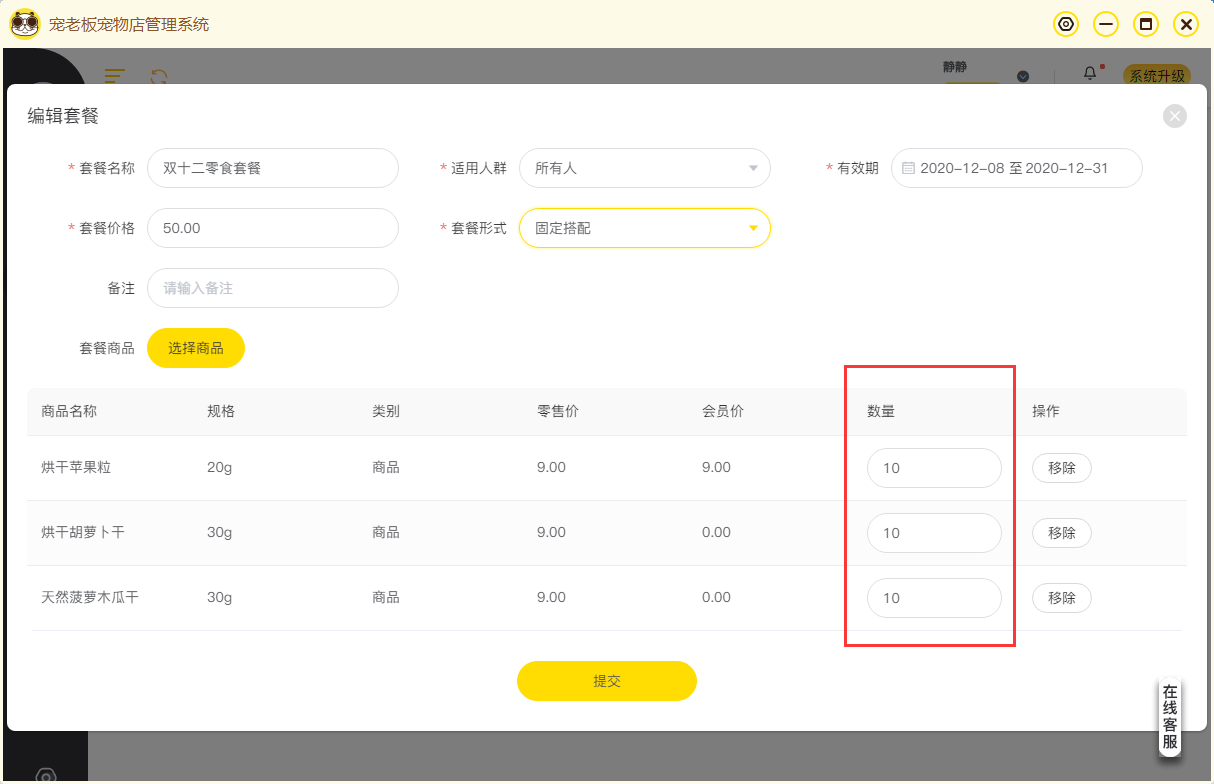Image resolution: width=1214 pixels, height=784 pixels.
Task: Remove 天然菠萝木瓜干 with 移除 button
Action: pos(1062,598)
